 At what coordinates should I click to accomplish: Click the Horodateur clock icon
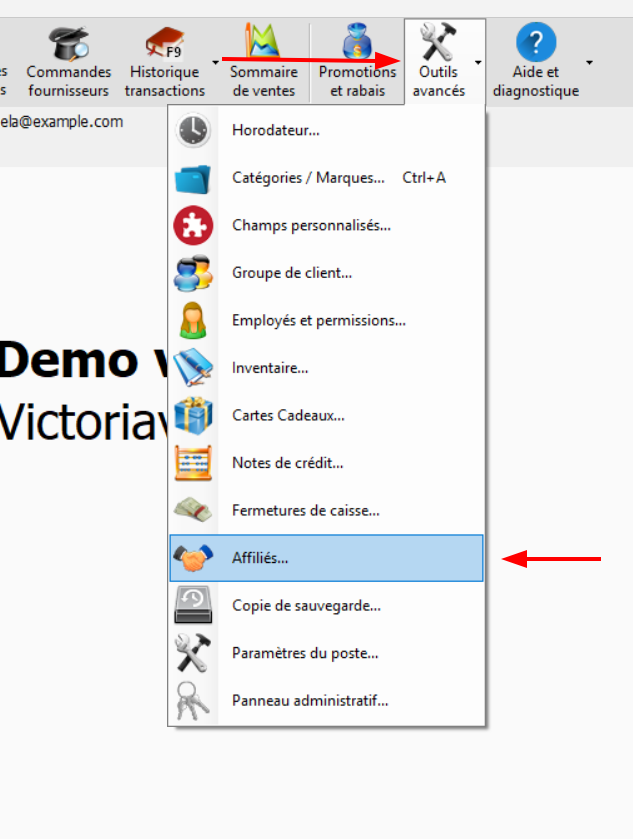click(193, 131)
